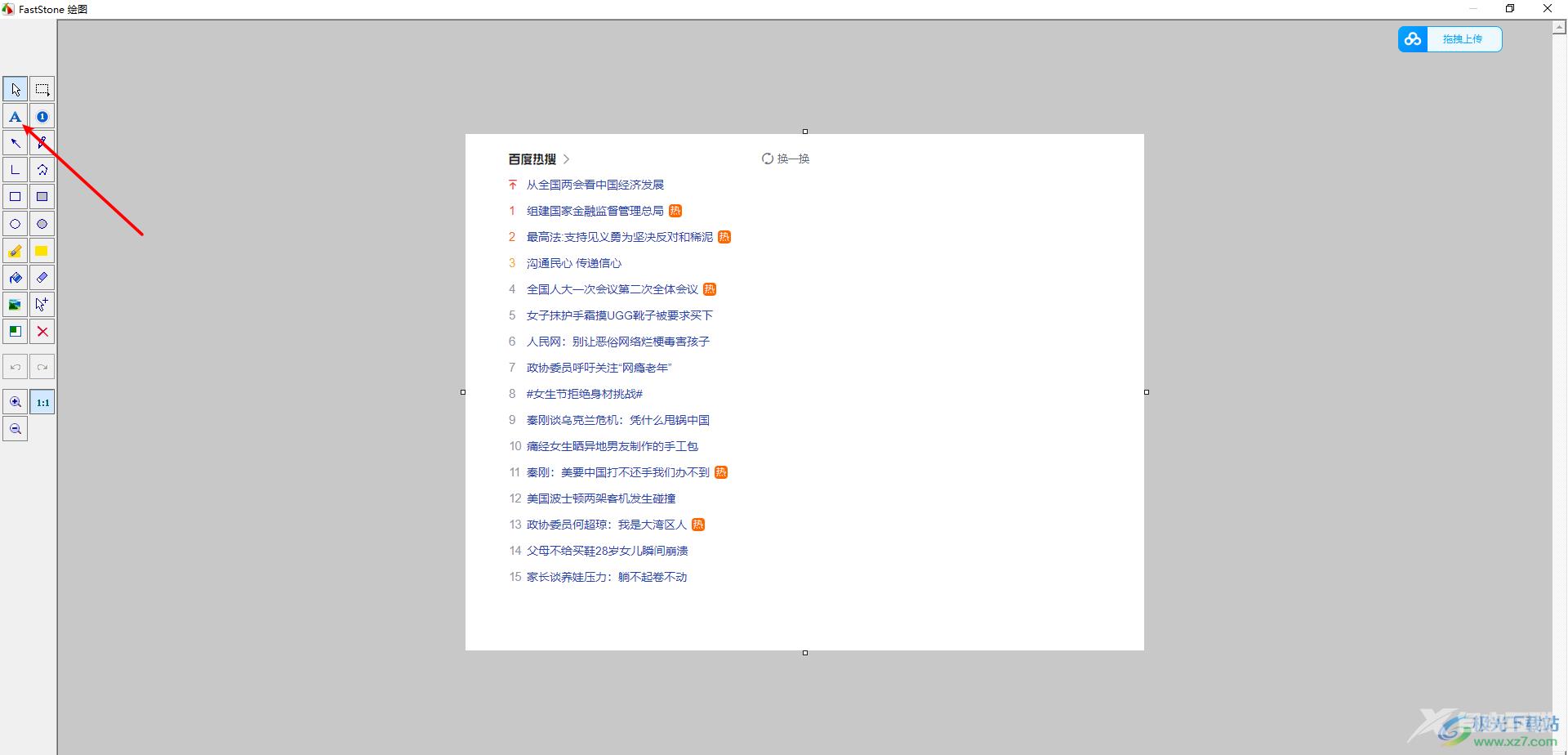Insert an image with picture tool
Screen dimensions: 1568x755
pyautogui.click(x=16, y=305)
